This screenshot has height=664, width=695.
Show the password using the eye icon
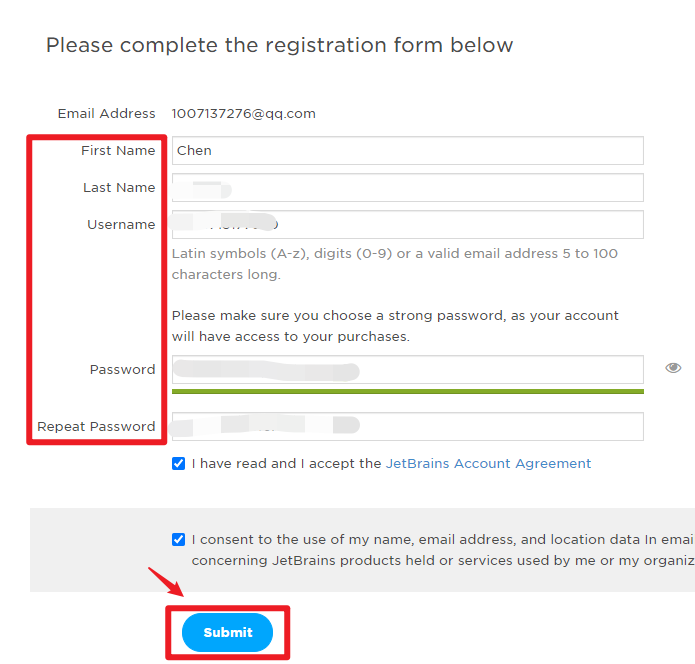(673, 368)
